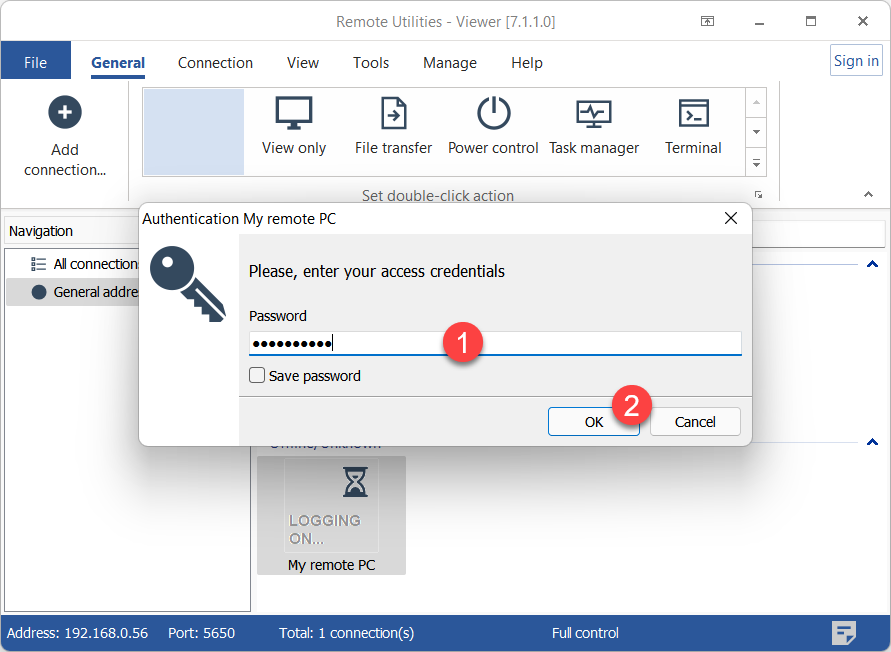The width and height of the screenshot is (891, 652).
Task: Open the Tools ribbon tab
Action: [x=371, y=62]
